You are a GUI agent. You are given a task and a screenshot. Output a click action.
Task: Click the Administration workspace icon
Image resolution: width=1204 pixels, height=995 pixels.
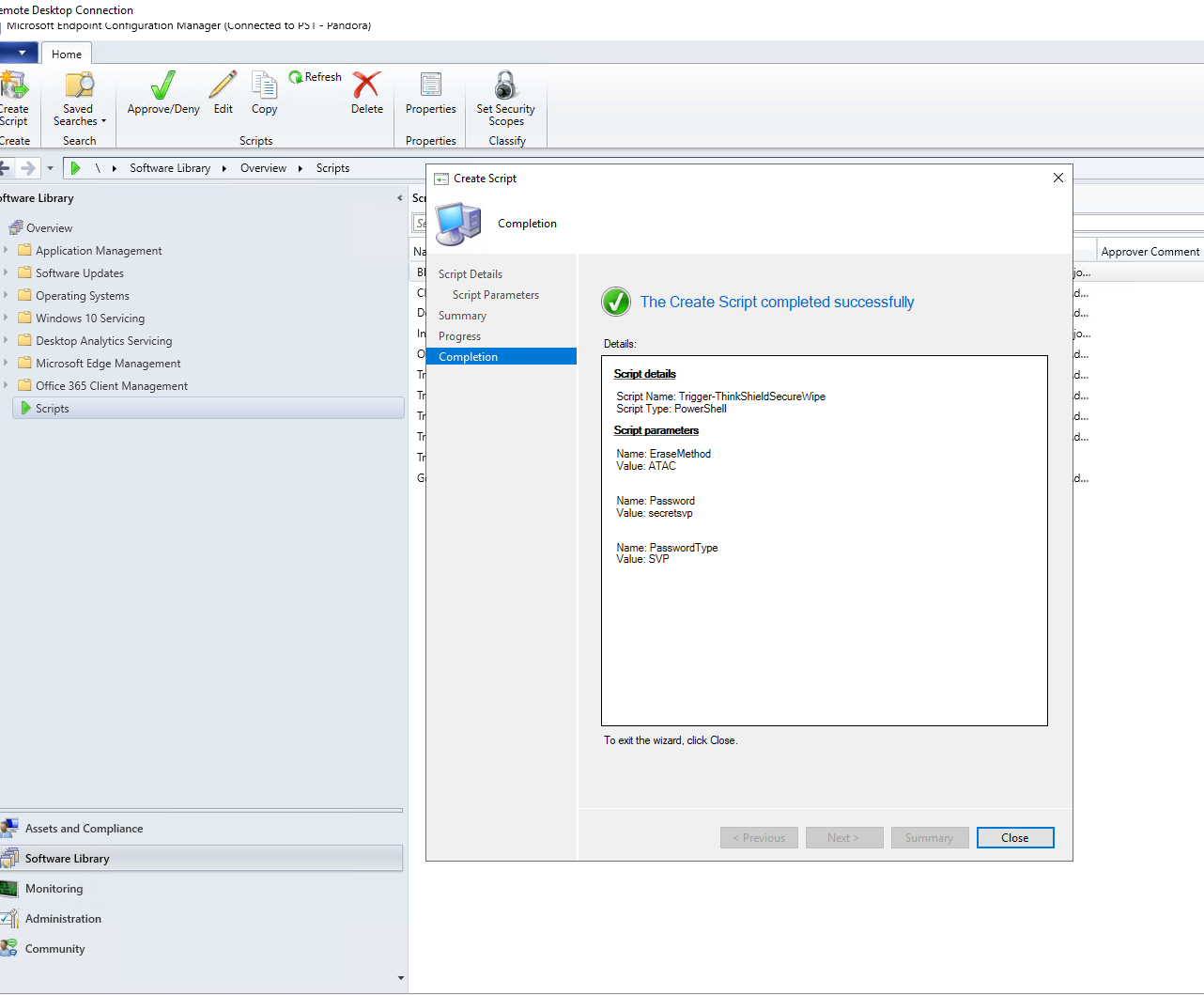[x=9, y=918]
